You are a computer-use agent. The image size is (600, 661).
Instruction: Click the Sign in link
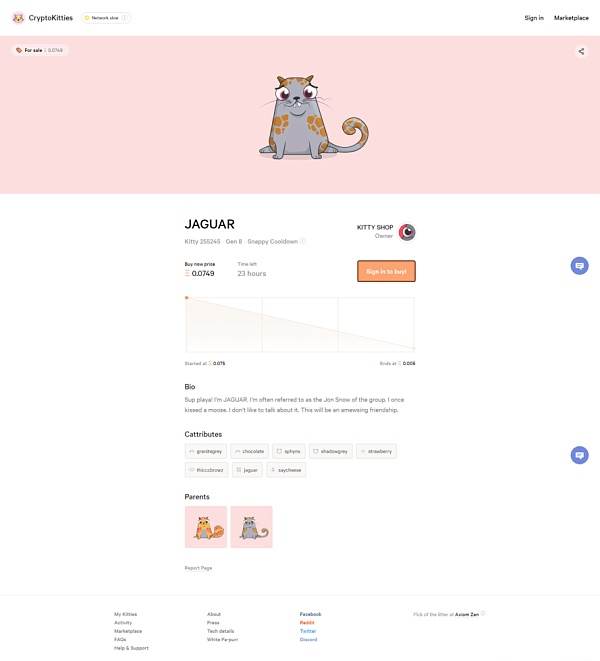[x=534, y=18]
